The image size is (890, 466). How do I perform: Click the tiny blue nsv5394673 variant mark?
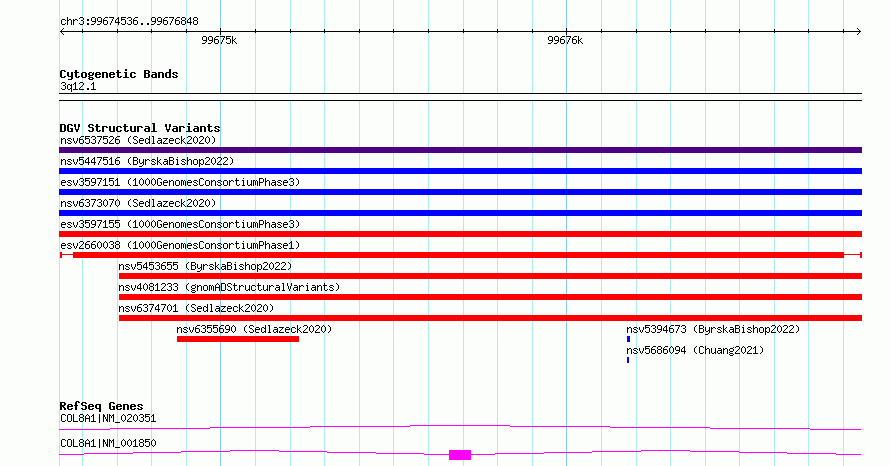[628, 339]
